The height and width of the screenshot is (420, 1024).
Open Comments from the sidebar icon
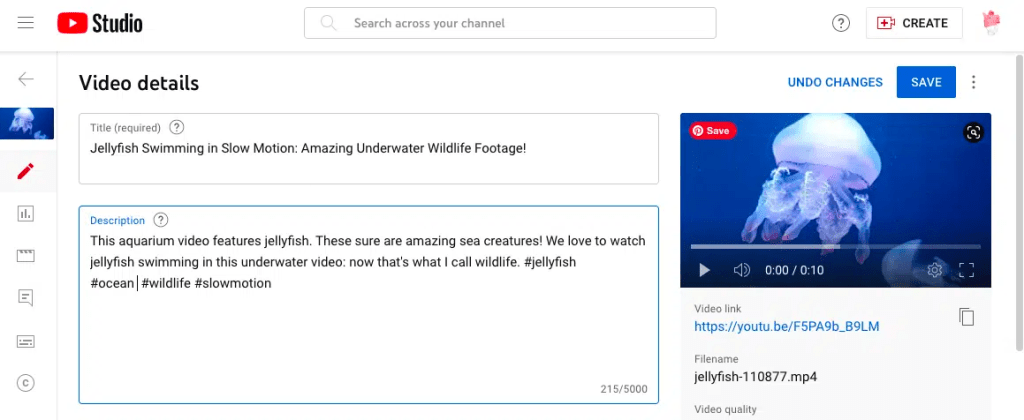point(26,297)
